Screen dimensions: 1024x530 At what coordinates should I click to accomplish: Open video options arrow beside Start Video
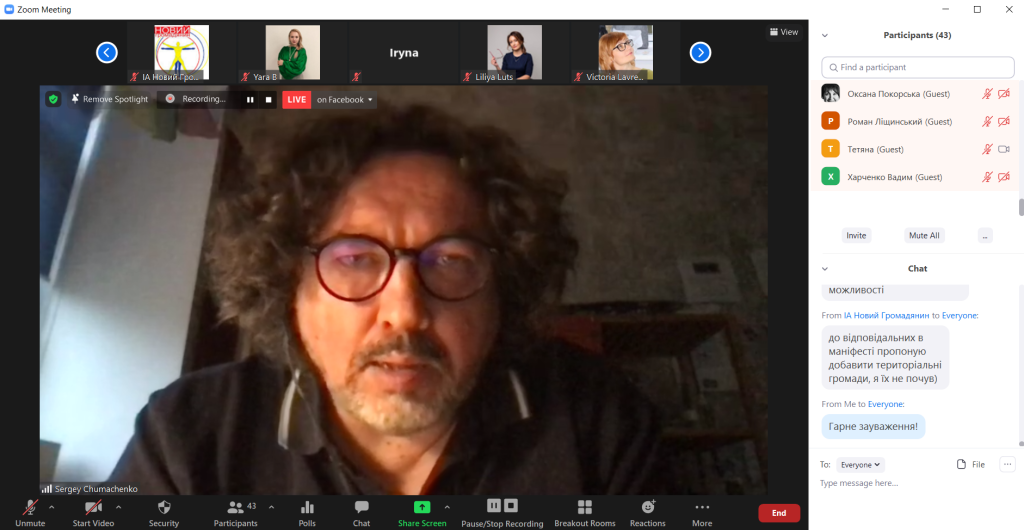118,507
